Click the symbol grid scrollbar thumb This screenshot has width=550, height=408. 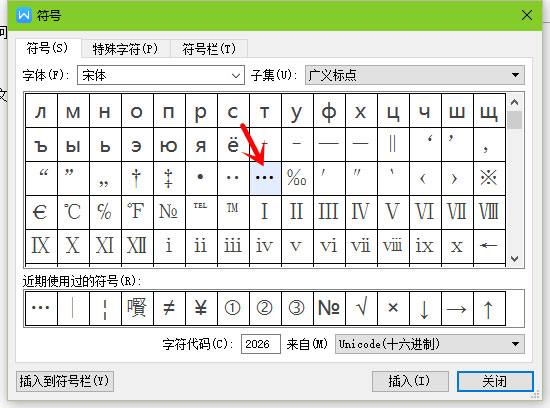(x=515, y=120)
